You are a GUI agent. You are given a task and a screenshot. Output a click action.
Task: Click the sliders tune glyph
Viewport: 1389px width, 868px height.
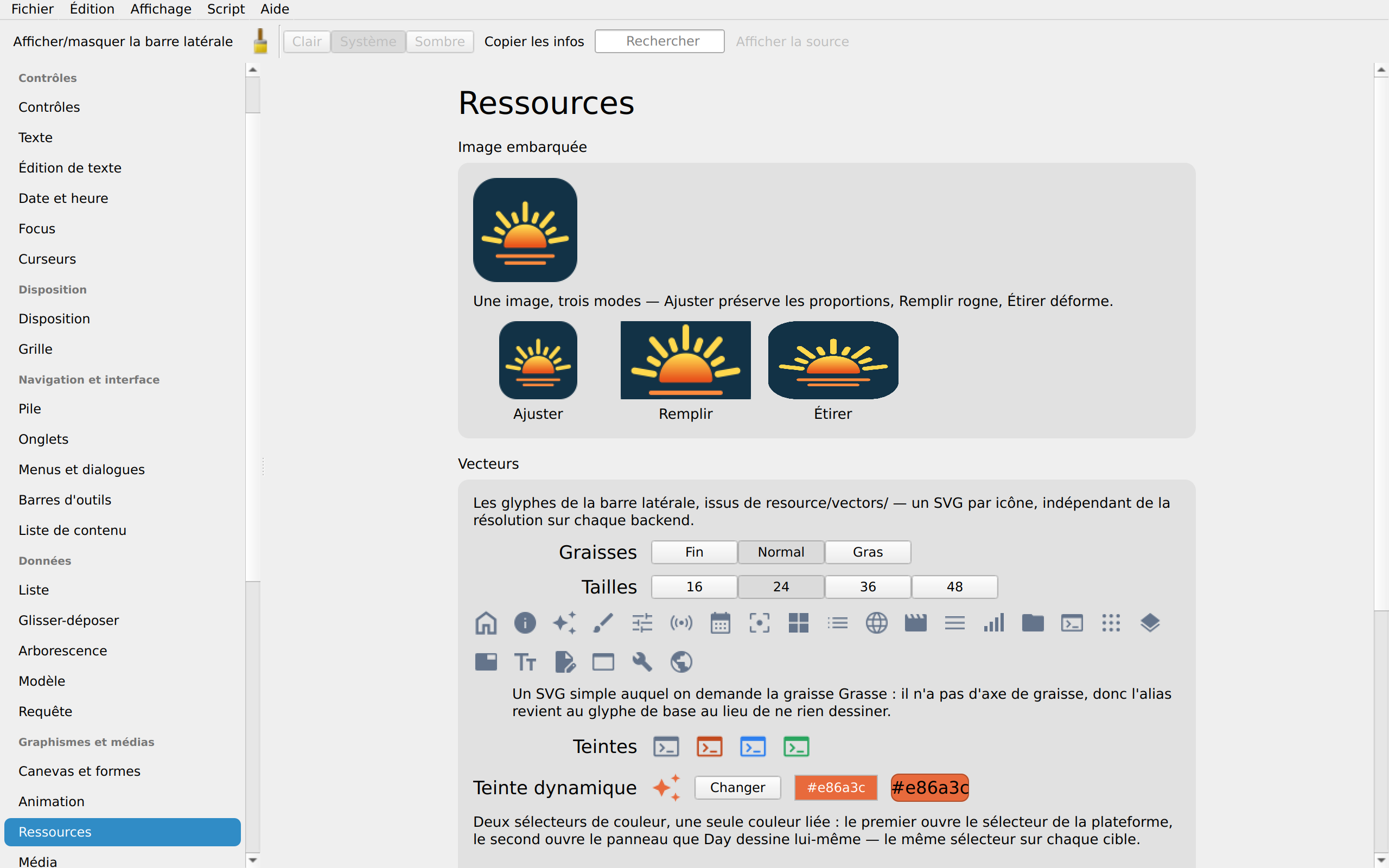(x=642, y=623)
